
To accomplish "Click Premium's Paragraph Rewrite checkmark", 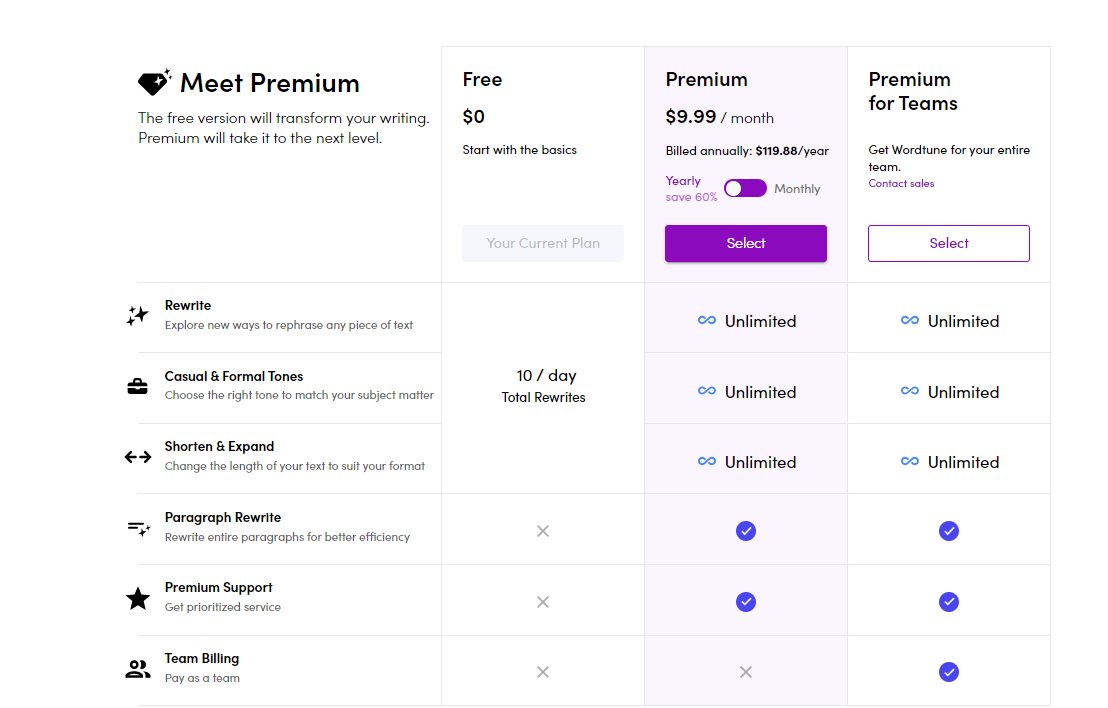I will [746, 531].
